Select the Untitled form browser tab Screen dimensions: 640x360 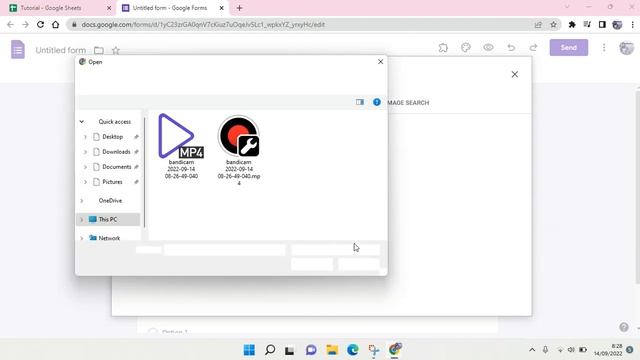click(169, 8)
